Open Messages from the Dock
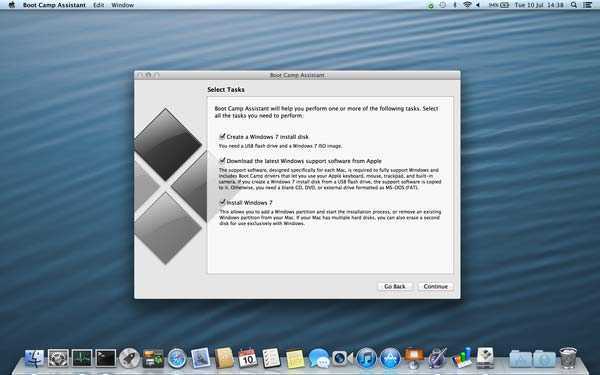Viewport: 600px width, 375px height. coord(319,359)
